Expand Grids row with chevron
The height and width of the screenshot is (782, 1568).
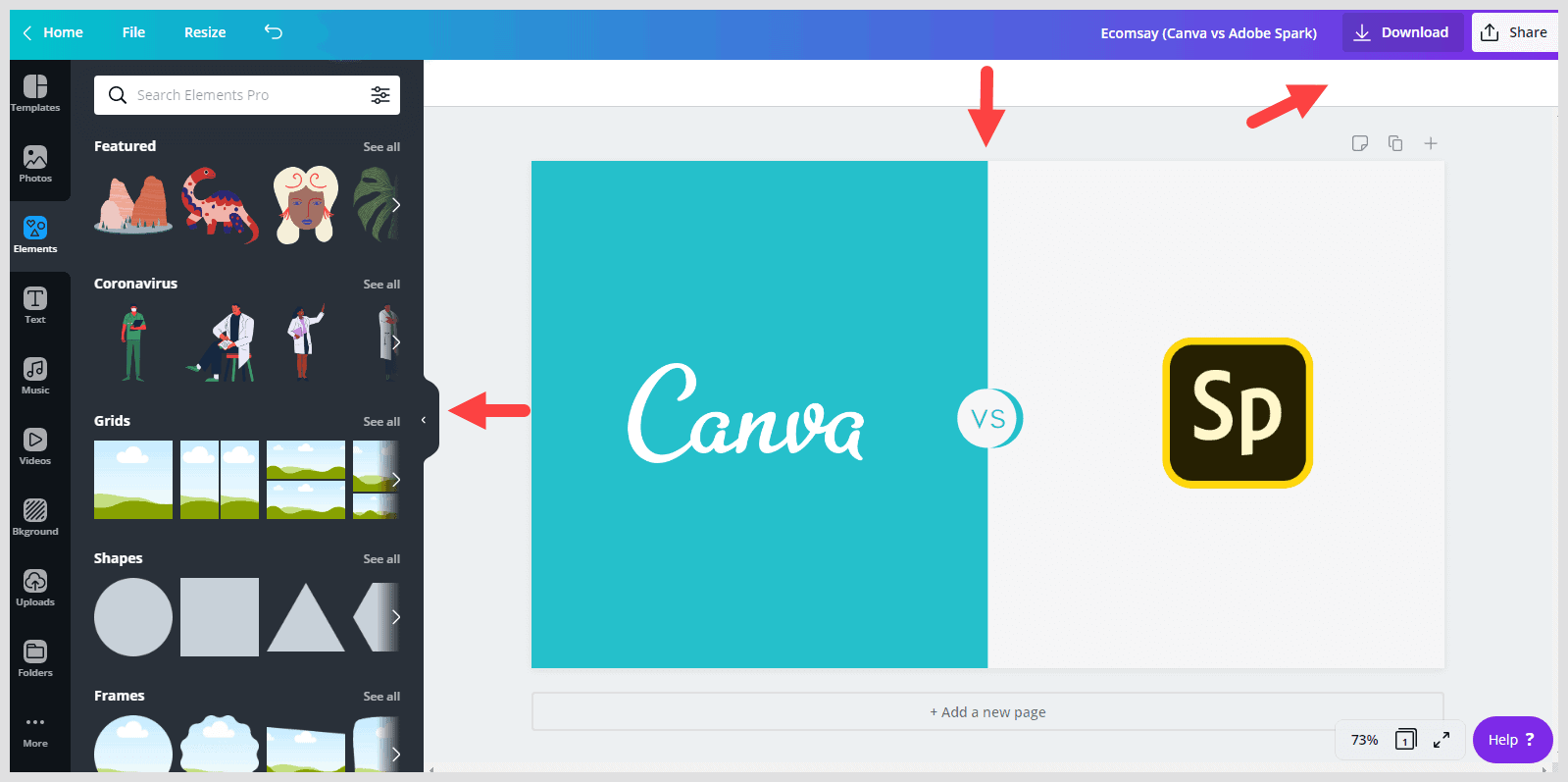(396, 480)
